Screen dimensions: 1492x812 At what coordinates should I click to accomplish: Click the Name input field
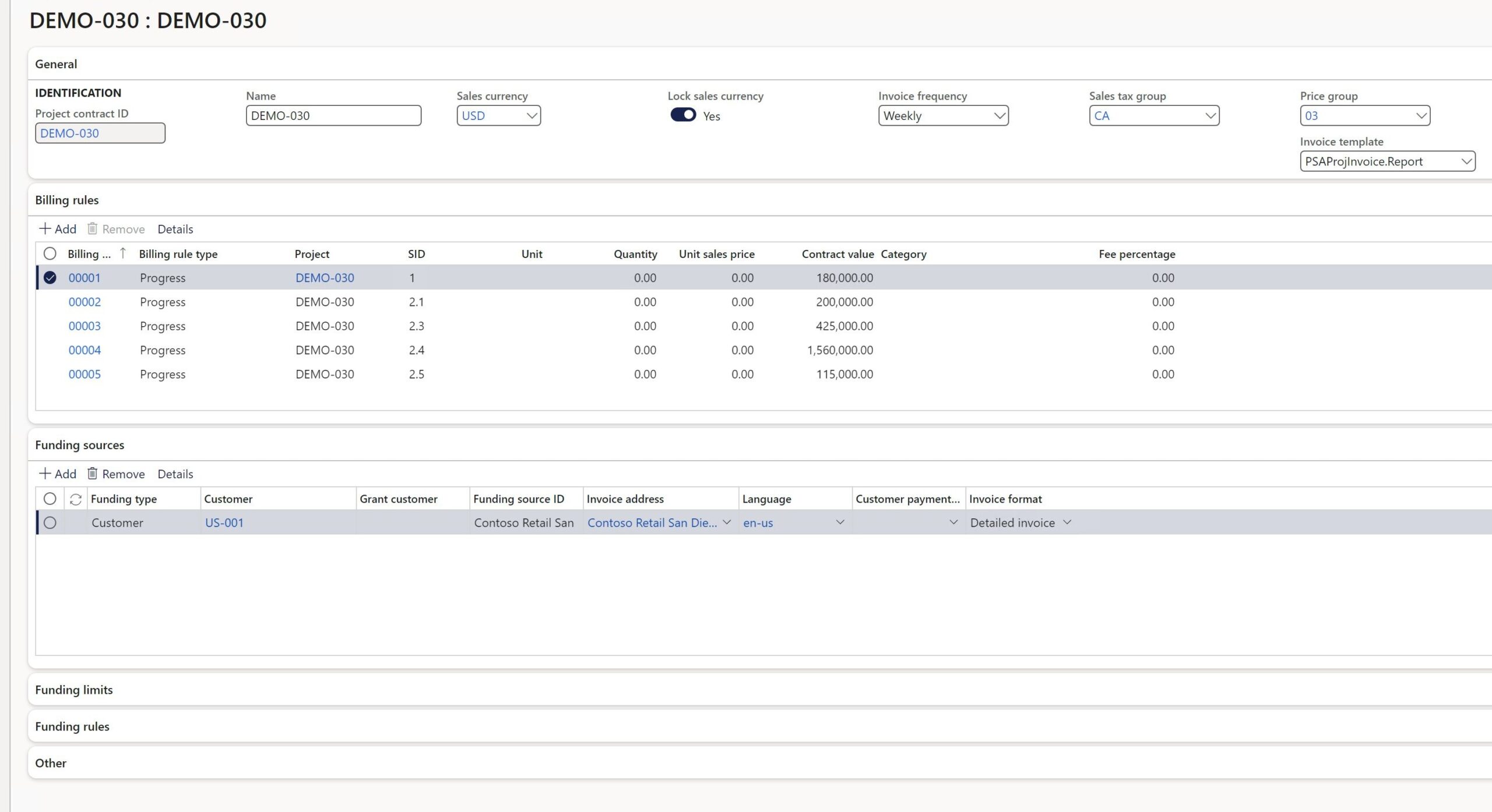click(333, 115)
